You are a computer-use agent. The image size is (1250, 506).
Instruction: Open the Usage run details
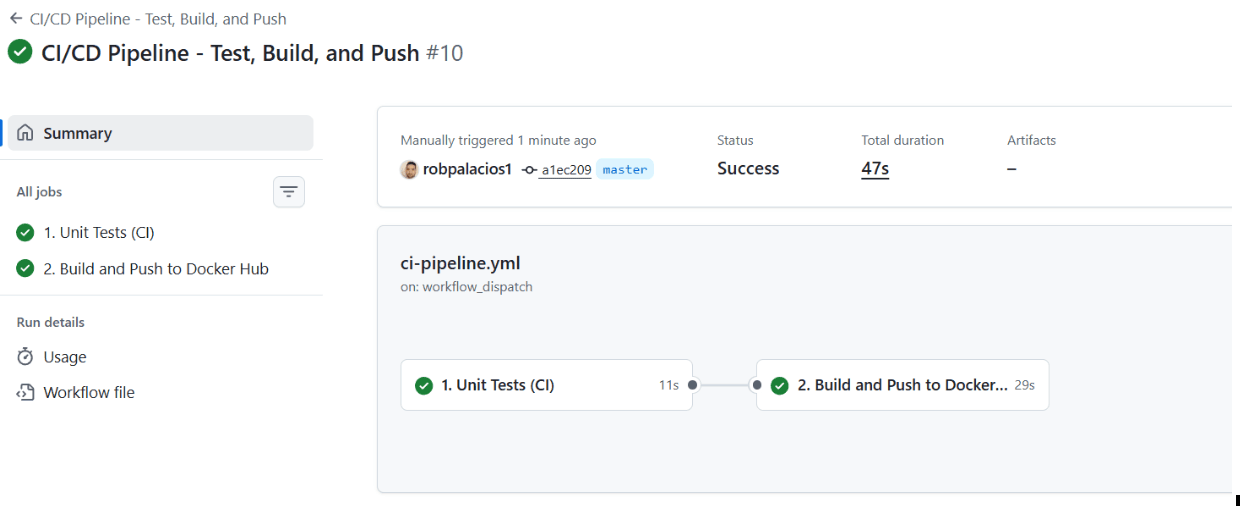click(65, 357)
